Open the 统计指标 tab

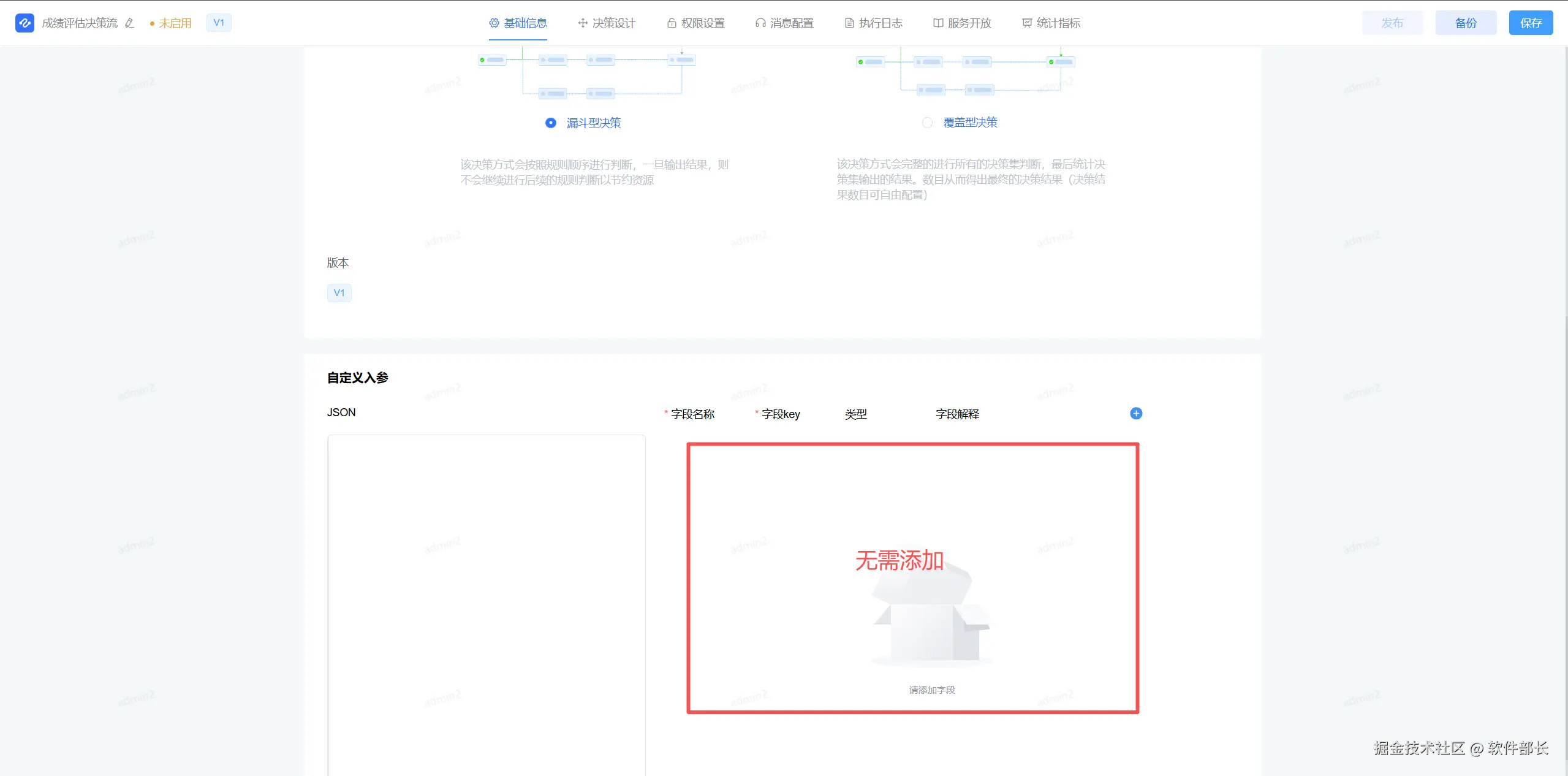click(x=1051, y=23)
